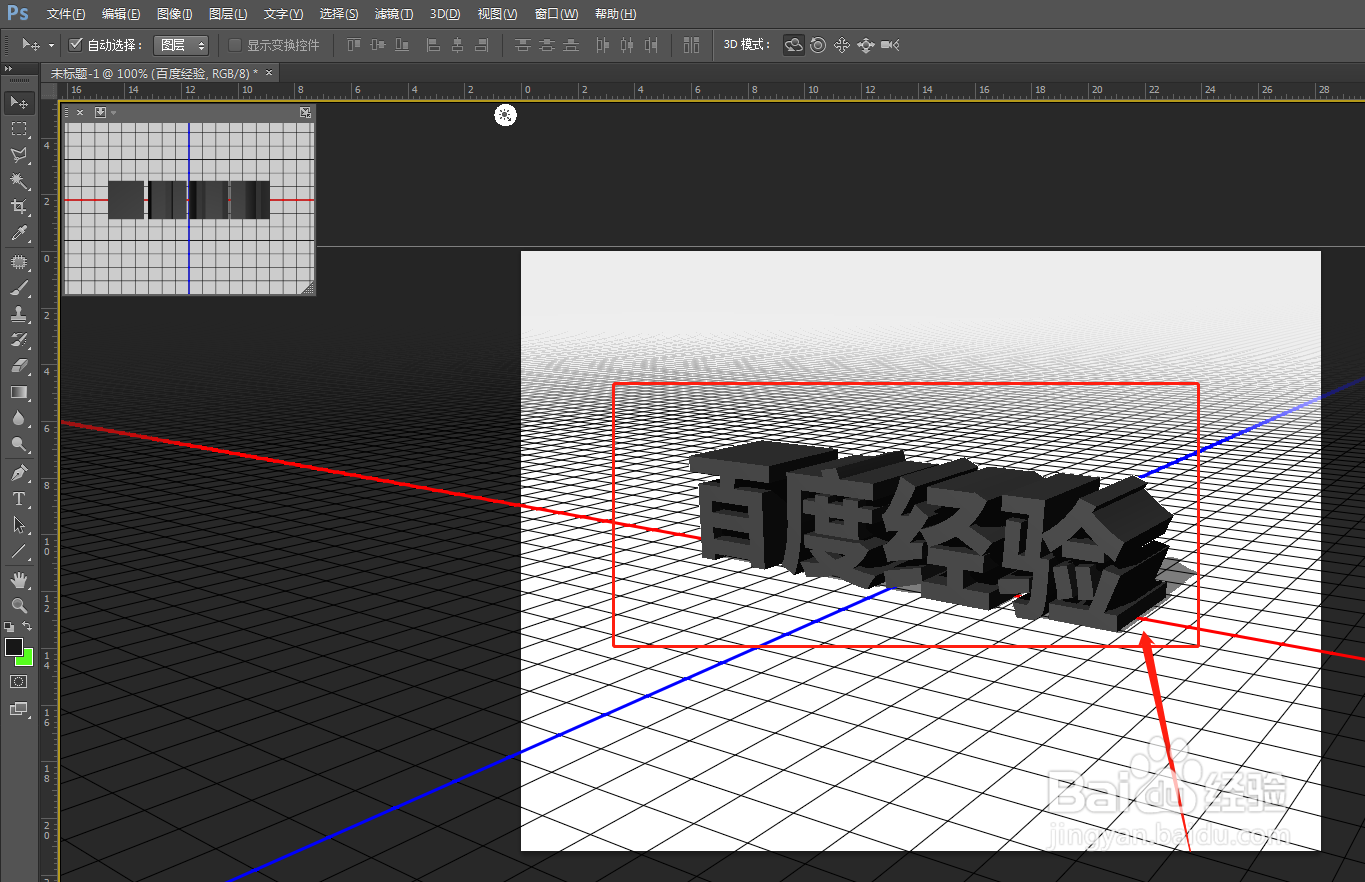Click the distribute top edges icon
Viewport: 1365px width, 882px height.
pyautogui.click(x=522, y=45)
